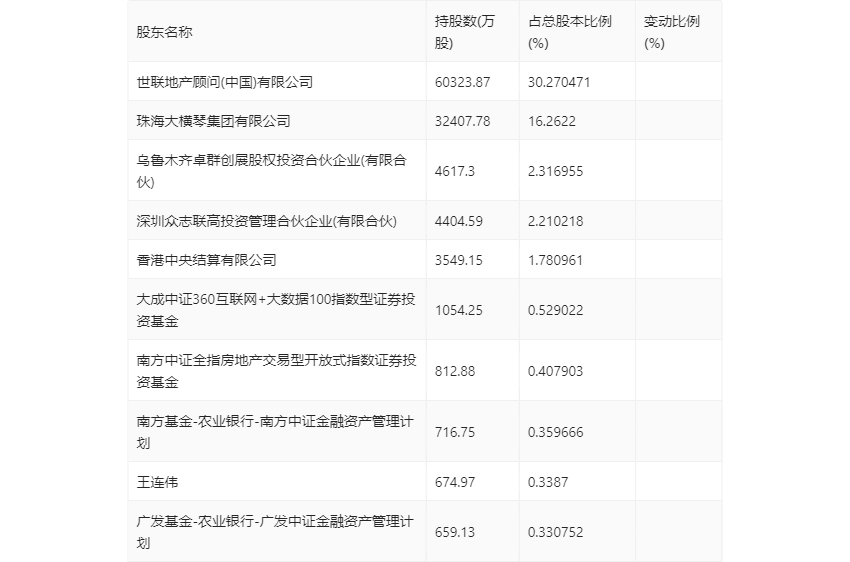Click the percentage 0.529022
Screen dimensions: 850x562
pyautogui.click(x=556, y=310)
